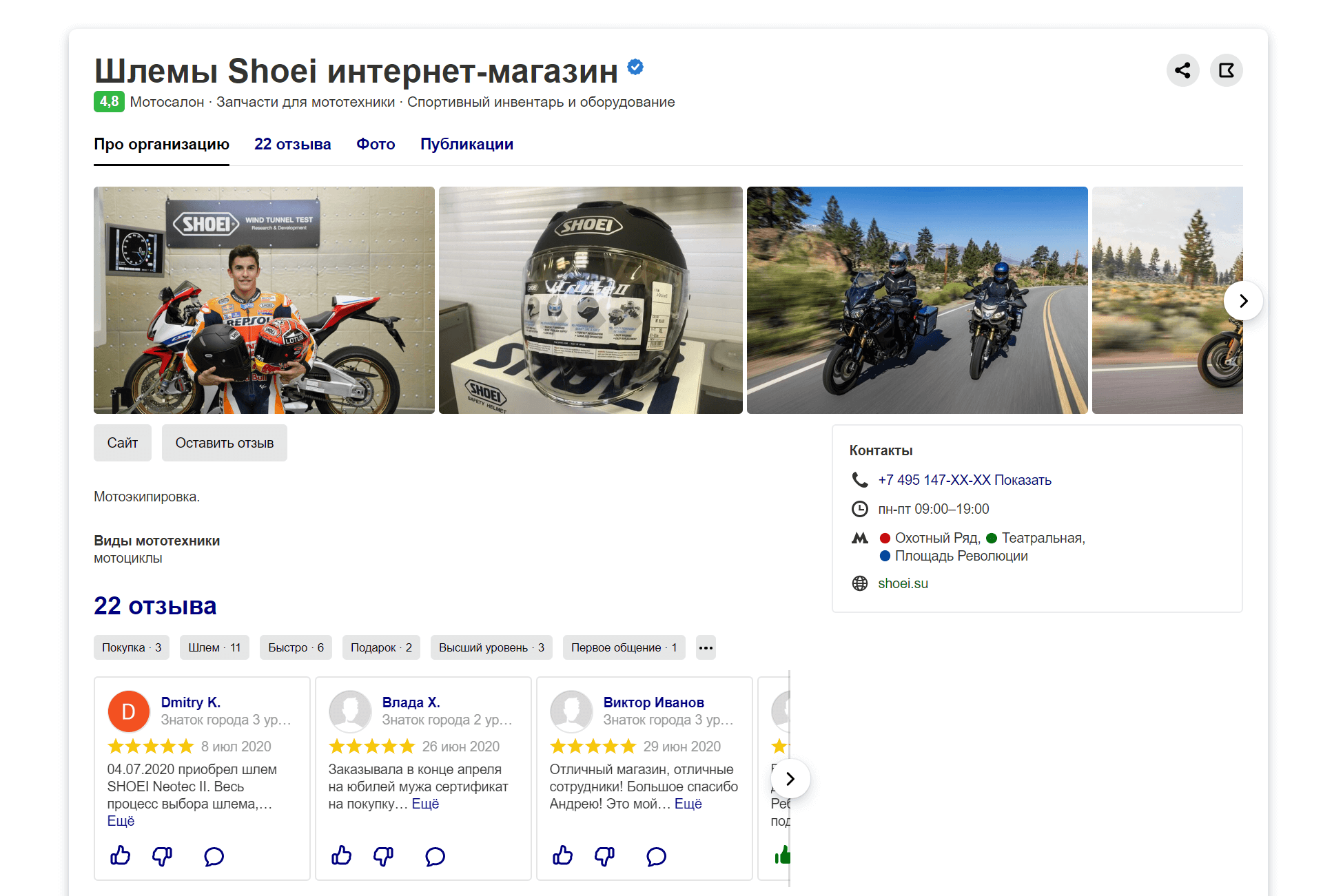Click Спортивный инвентарь и оборудование category

pos(541,102)
